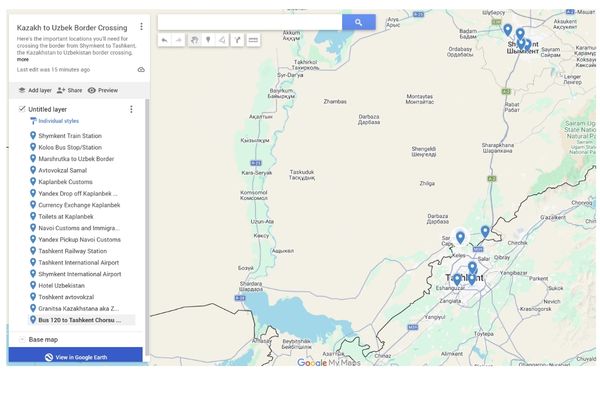Click the Kolos Bus Stop/Station pin icon
The image size is (600, 400).
[x=33, y=147]
